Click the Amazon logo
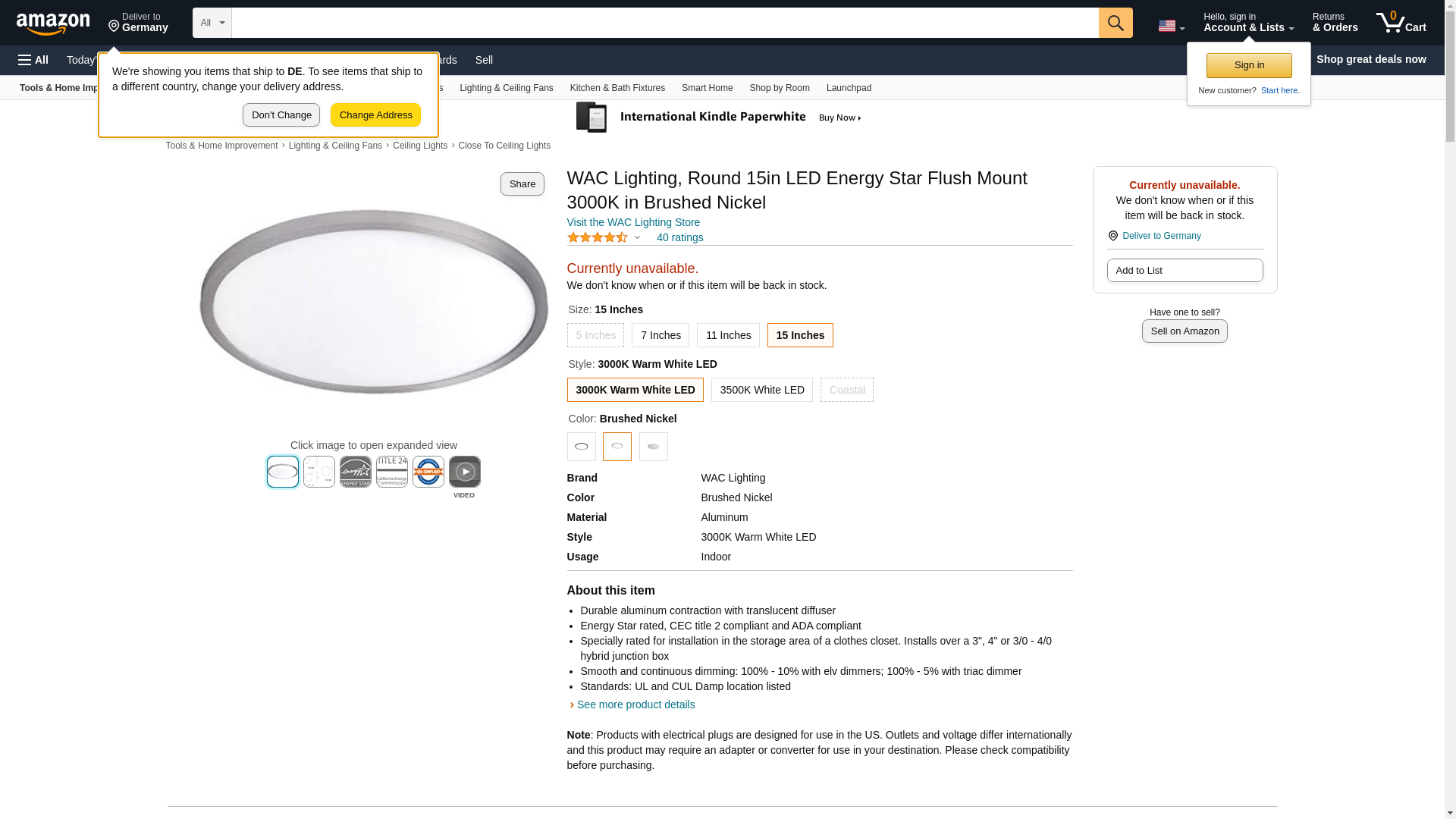1456x819 pixels. [53, 24]
